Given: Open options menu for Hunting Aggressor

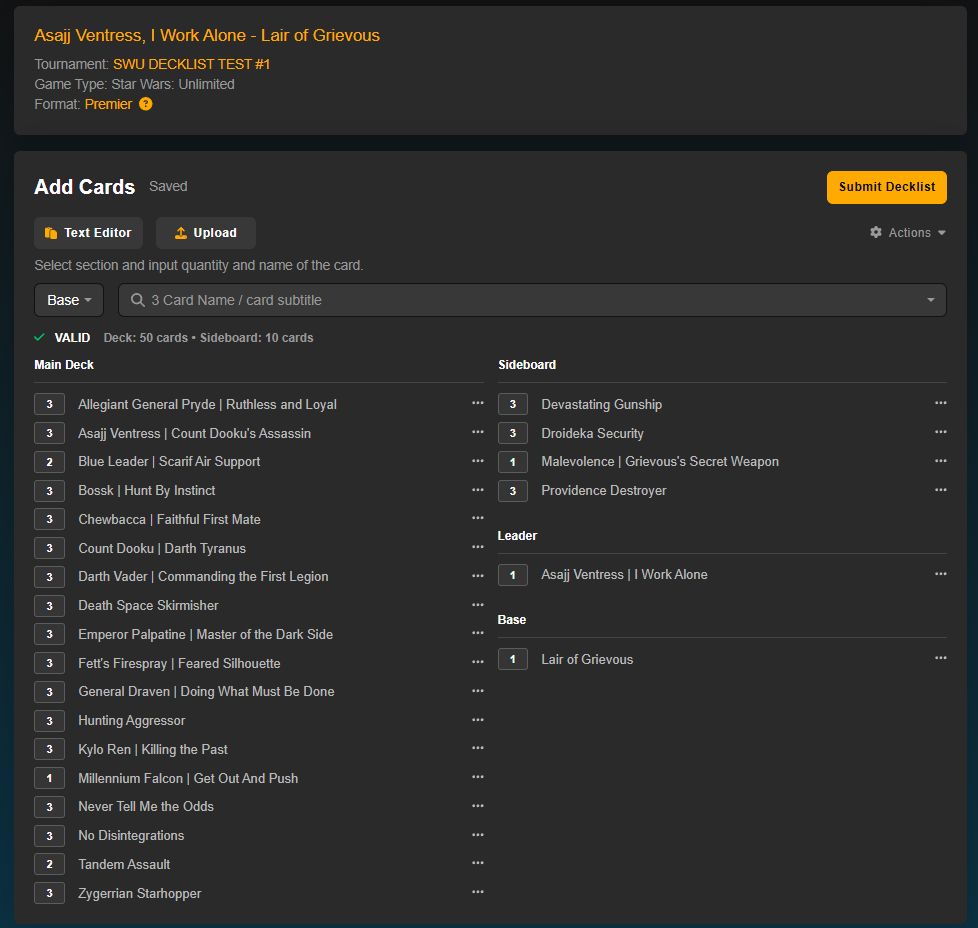Looking at the screenshot, I should (x=478, y=720).
